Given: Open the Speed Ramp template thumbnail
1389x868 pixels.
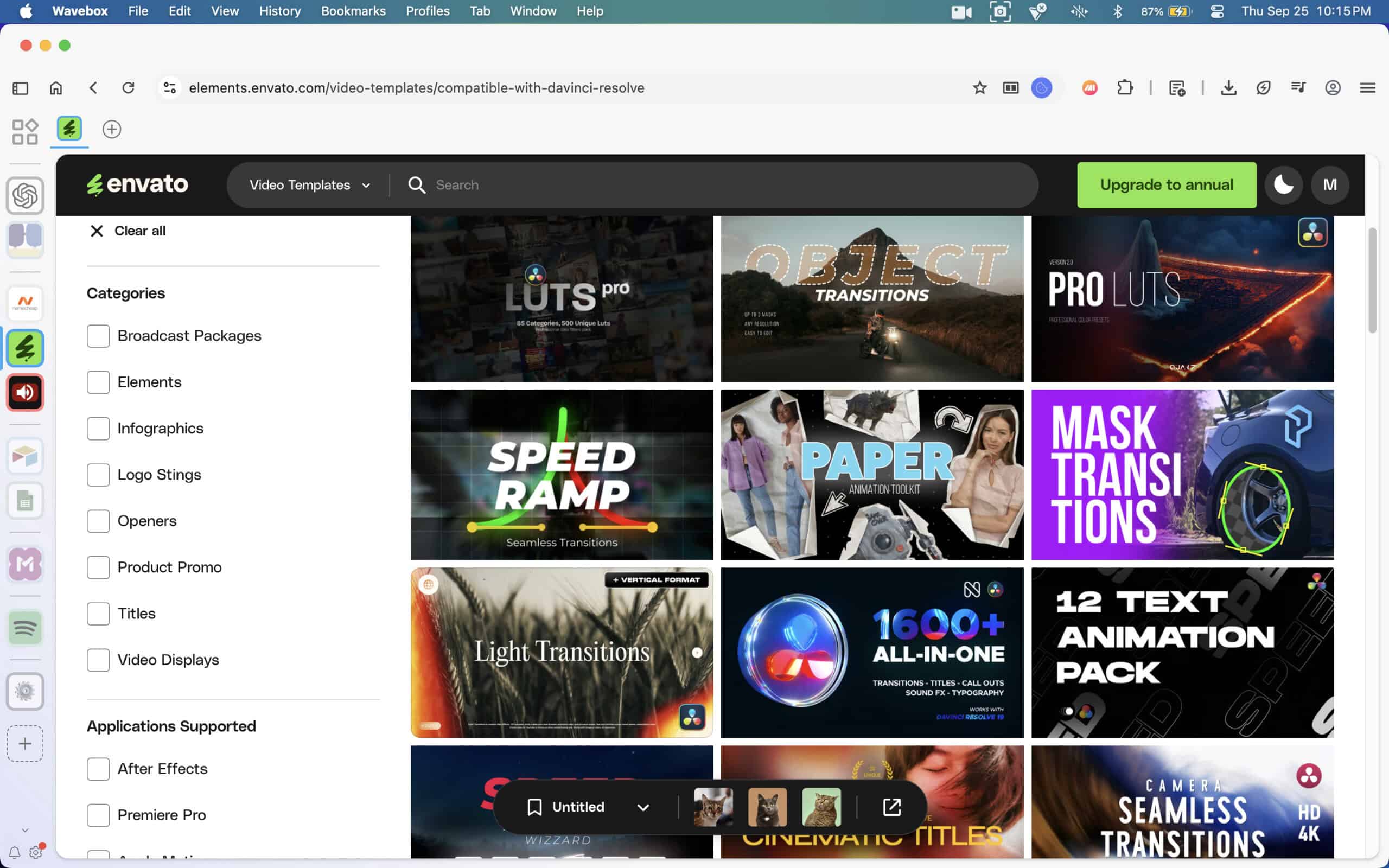Looking at the screenshot, I should [562, 474].
